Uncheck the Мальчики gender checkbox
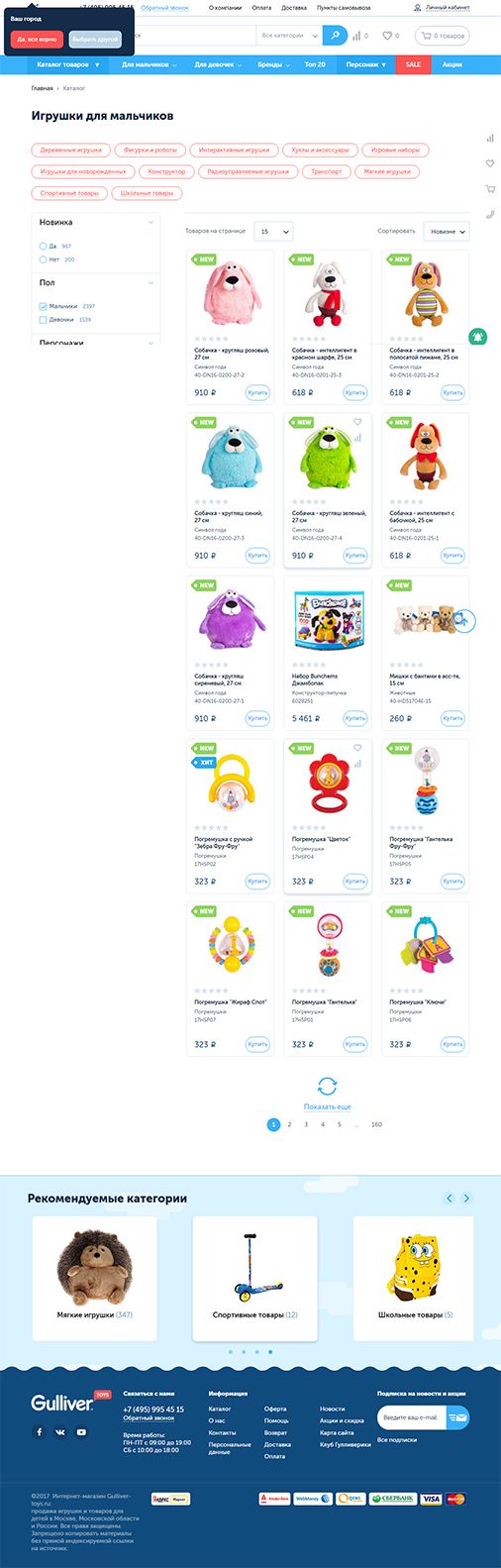Screen dimensions: 501x1568 [x=43, y=306]
